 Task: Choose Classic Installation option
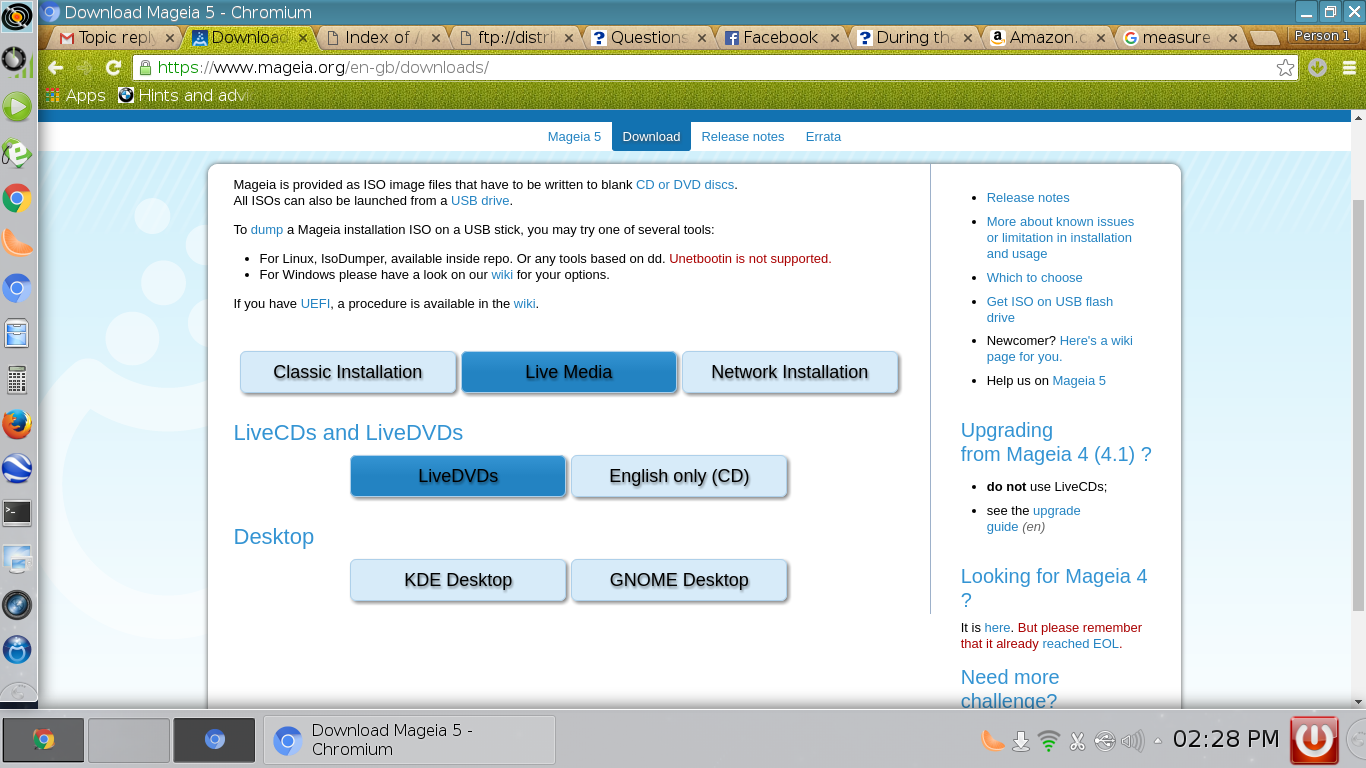348,372
